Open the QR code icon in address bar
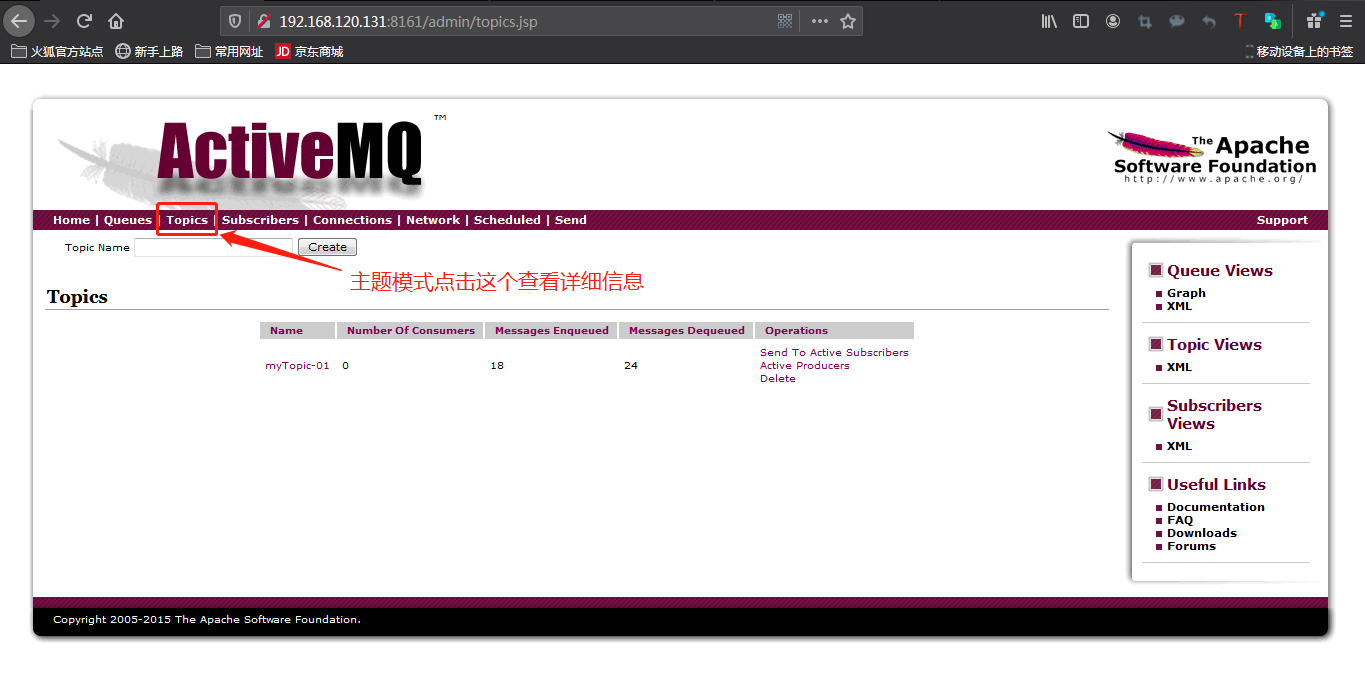1365x684 pixels. click(x=785, y=21)
